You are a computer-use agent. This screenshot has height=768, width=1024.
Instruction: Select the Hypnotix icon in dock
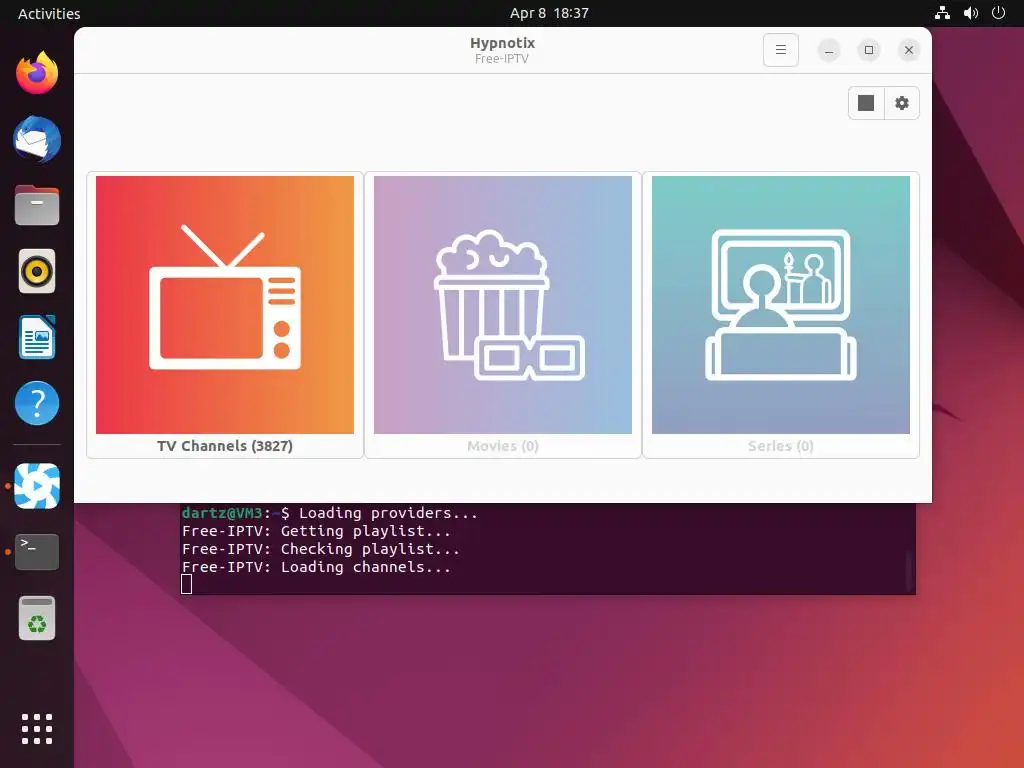tap(37, 486)
